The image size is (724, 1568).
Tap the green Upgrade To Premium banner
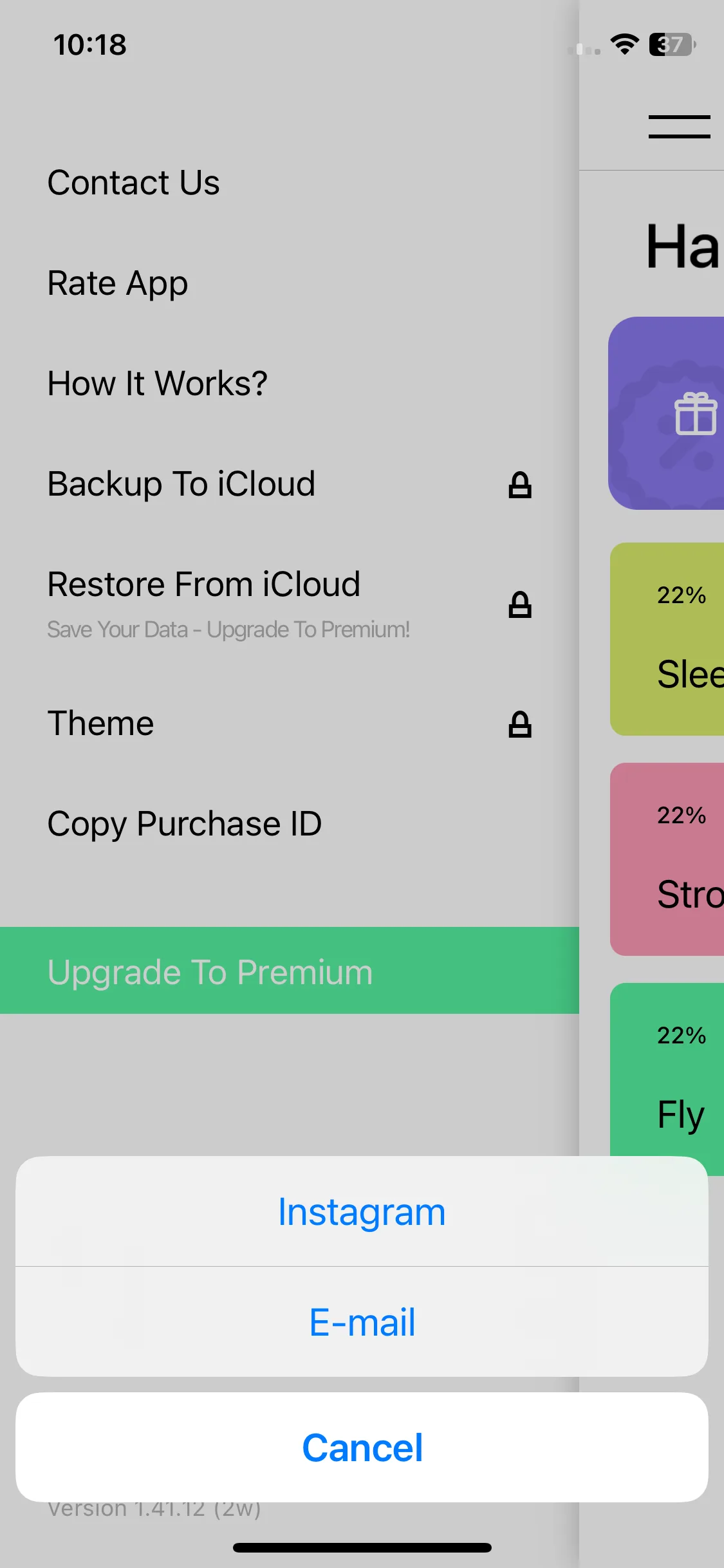coord(290,971)
